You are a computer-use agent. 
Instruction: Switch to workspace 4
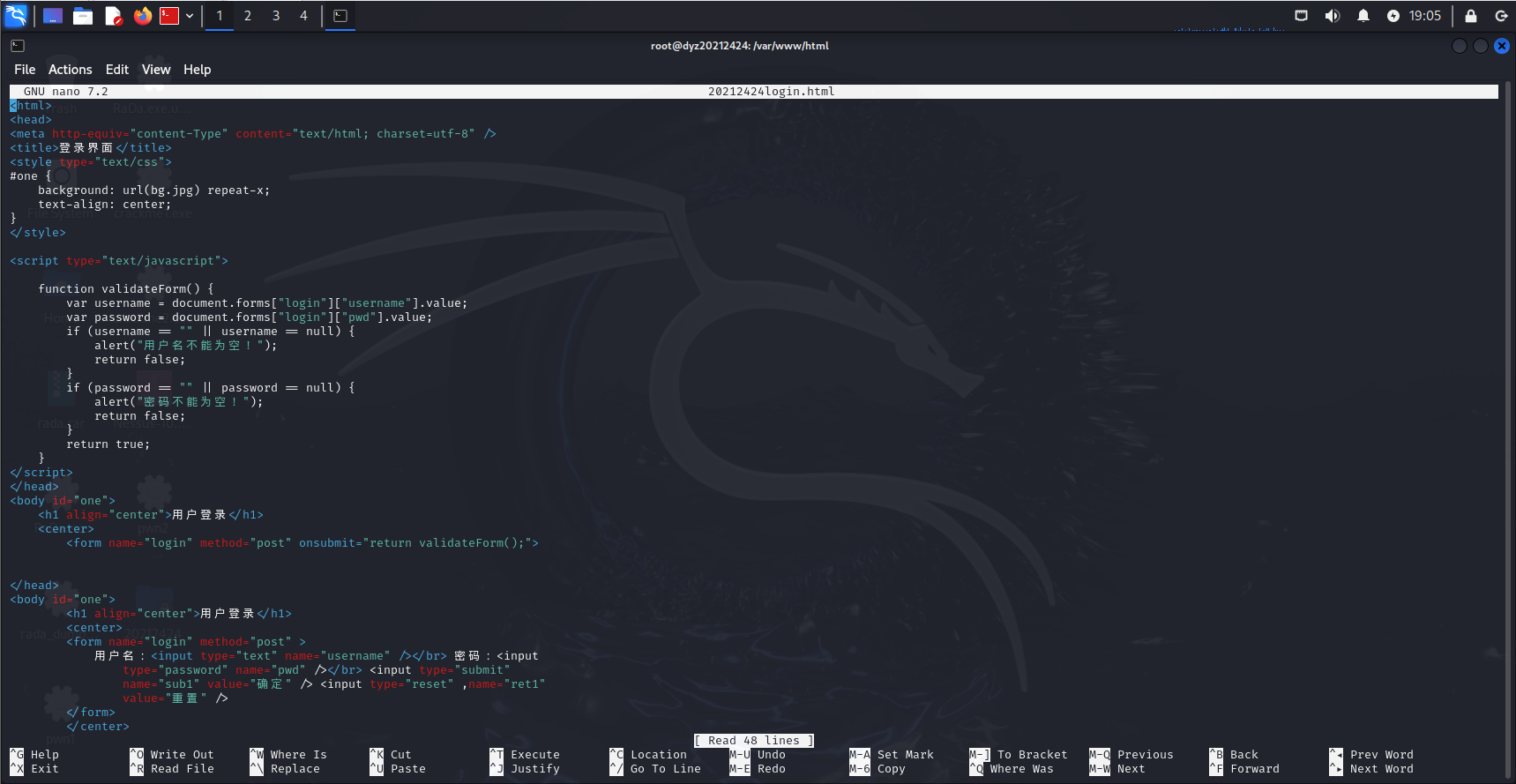303,16
